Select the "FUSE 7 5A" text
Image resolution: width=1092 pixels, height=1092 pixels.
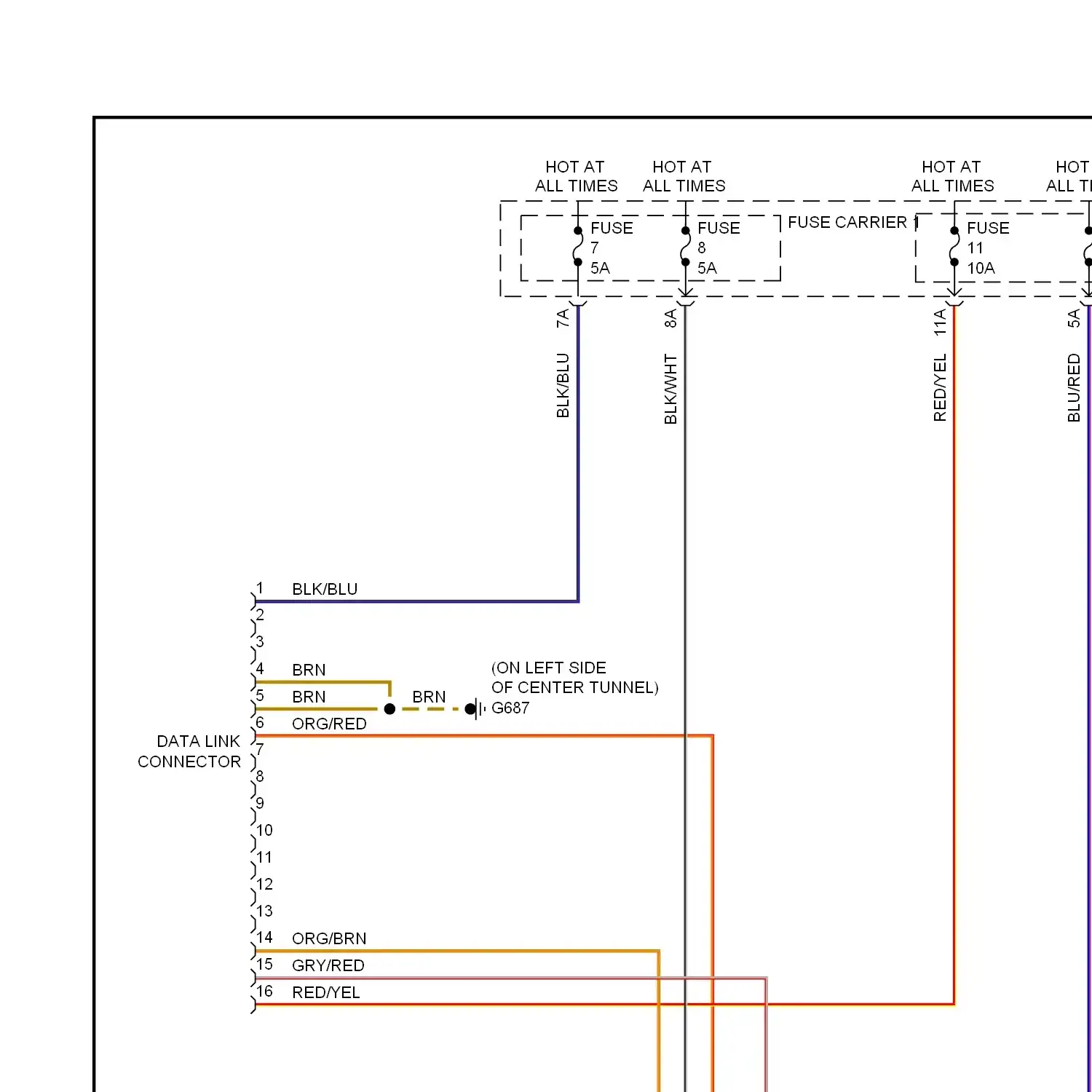click(x=612, y=248)
